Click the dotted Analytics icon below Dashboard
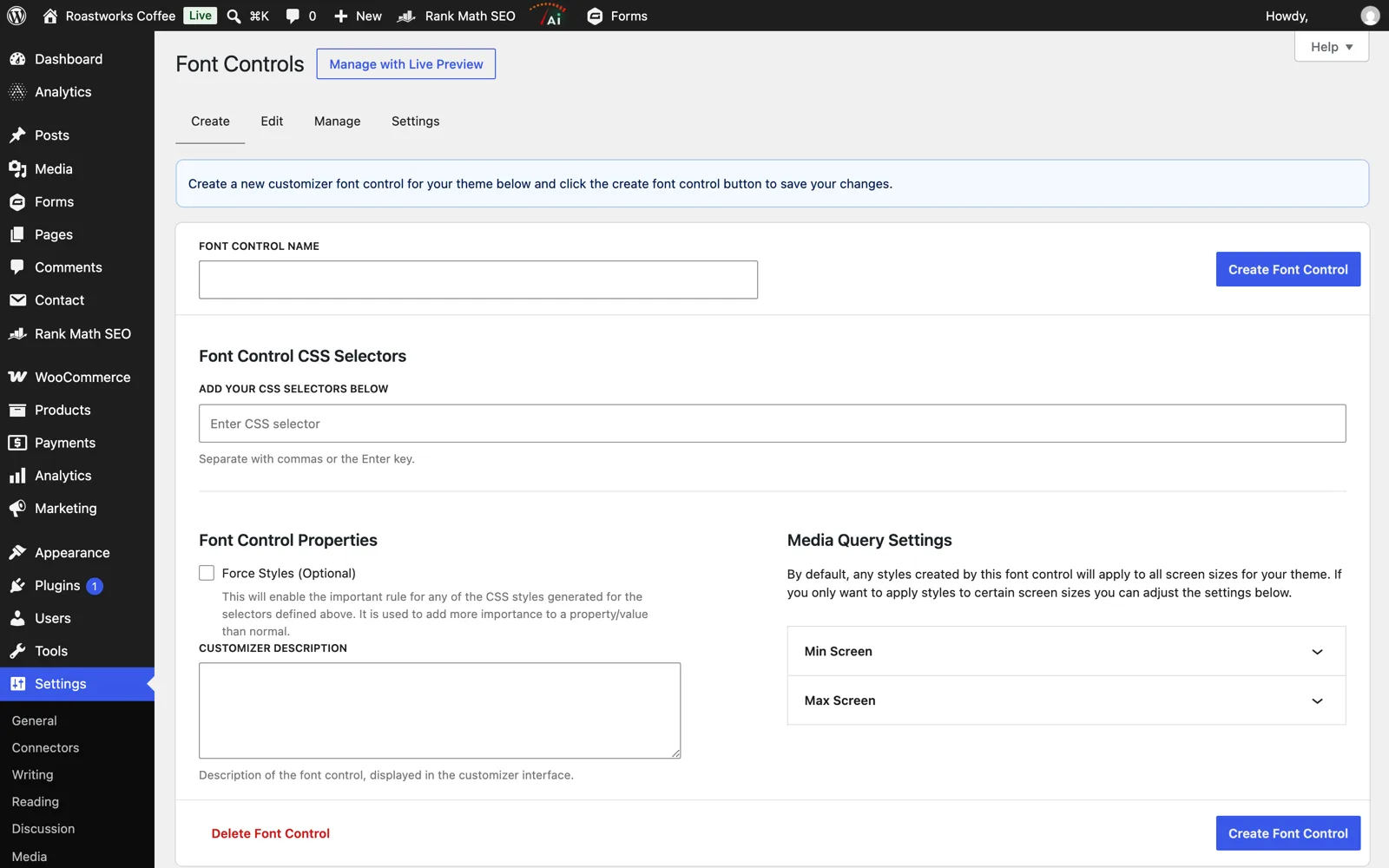The width and height of the screenshot is (1389, 868). pos(17,92)
